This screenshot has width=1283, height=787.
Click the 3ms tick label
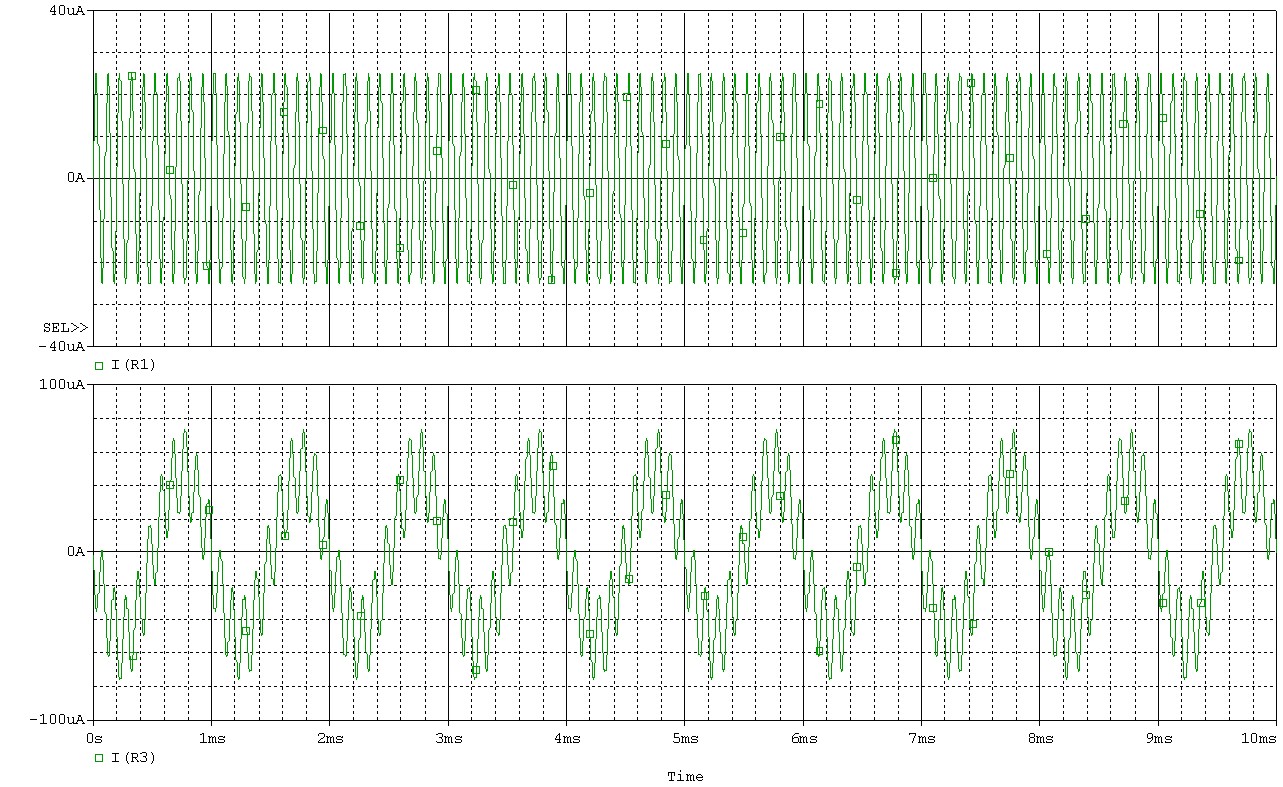(x=448, y=738)
